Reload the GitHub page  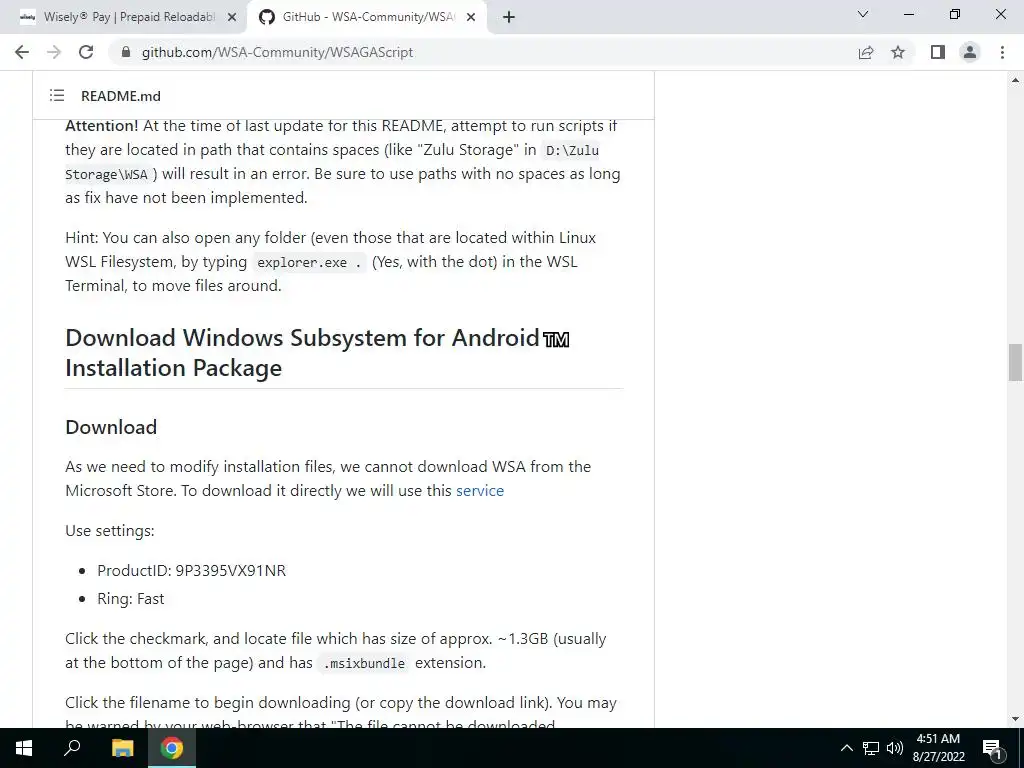86,52
